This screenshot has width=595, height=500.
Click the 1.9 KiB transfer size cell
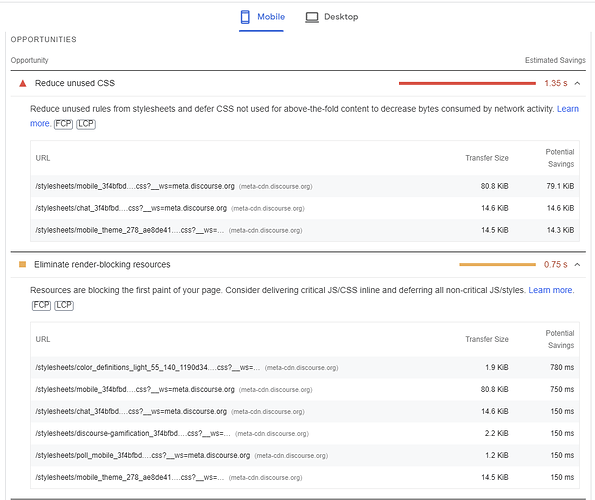496,368
